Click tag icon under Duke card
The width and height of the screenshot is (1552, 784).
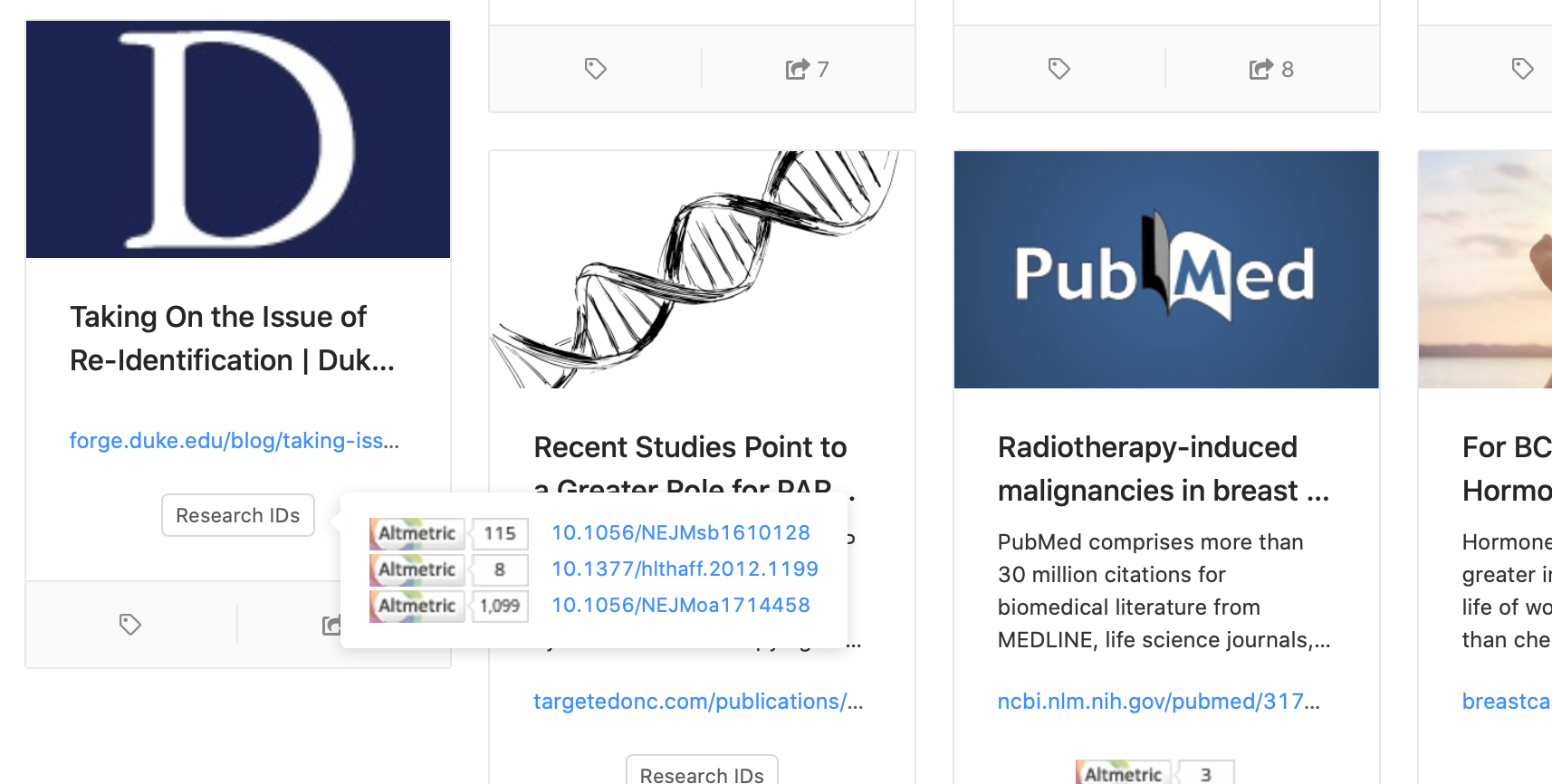130,625
